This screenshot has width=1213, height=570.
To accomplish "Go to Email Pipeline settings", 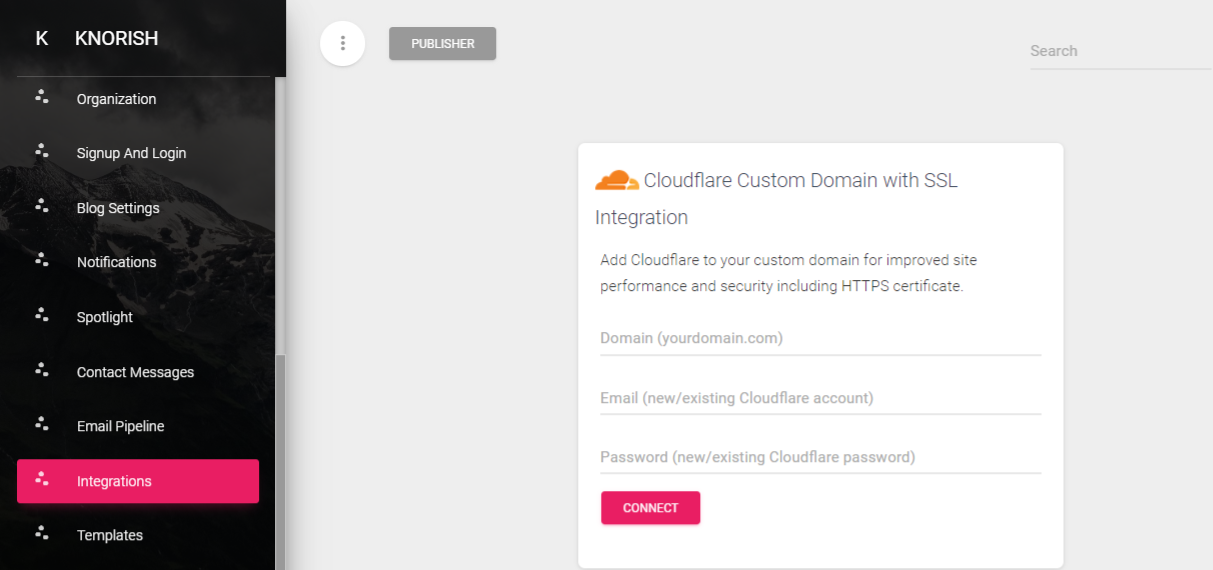I will coord(138,426).
